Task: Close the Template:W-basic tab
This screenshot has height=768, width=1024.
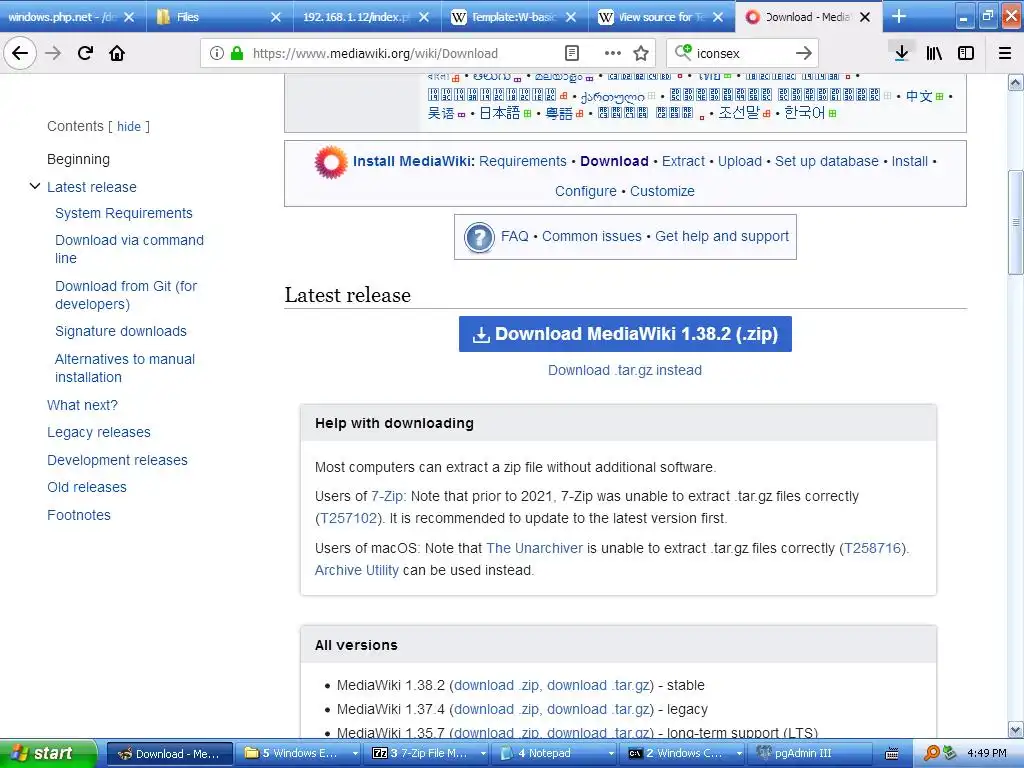Action: coord(571,17)
